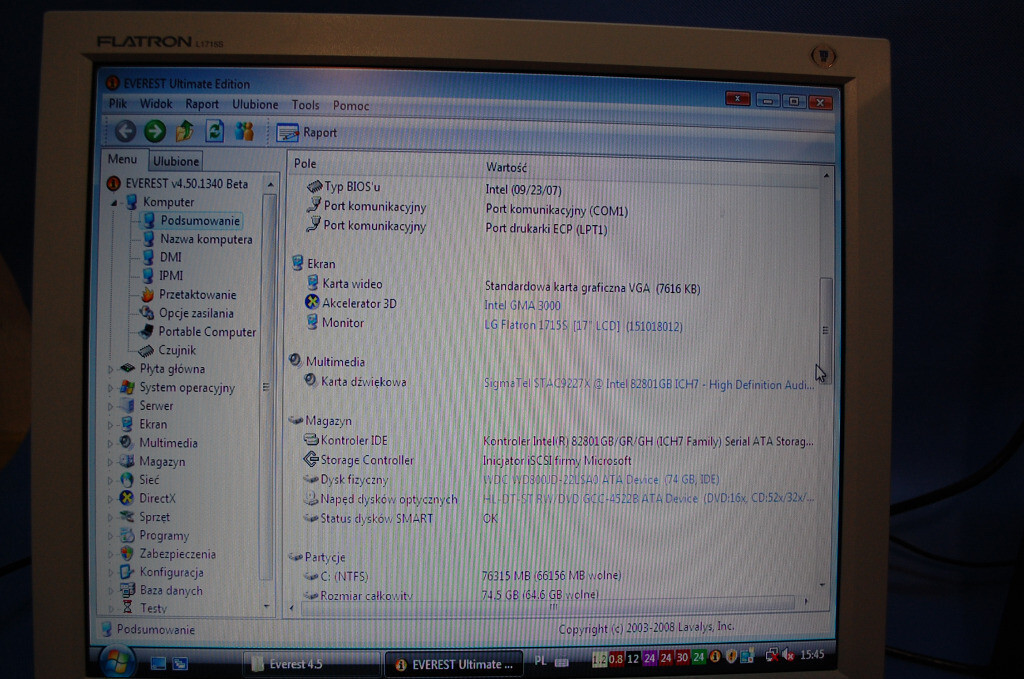Screen dimensions: 1024x679
Task: Collapse the Komputer tree node
Action: click(x=114, y=203)
